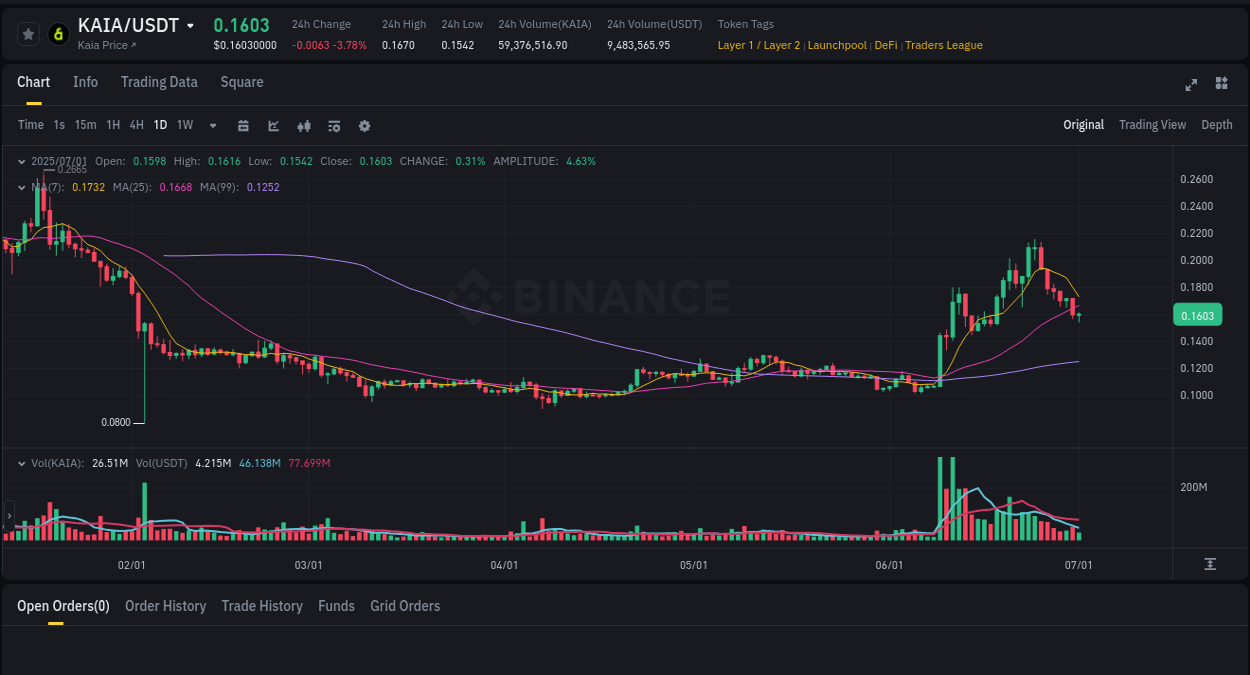
Task: Open the chart layout widget icon
Action: coord(1221,85)
